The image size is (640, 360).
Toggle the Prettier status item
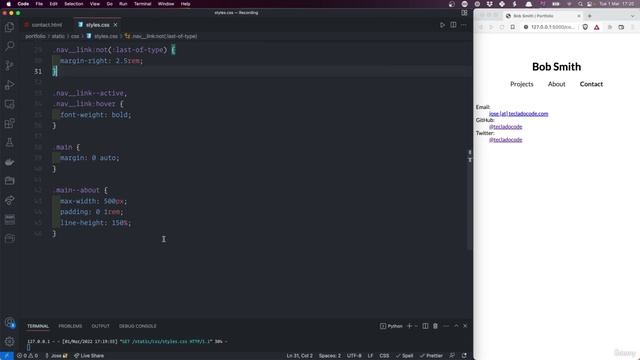click(x=431, y=356)
